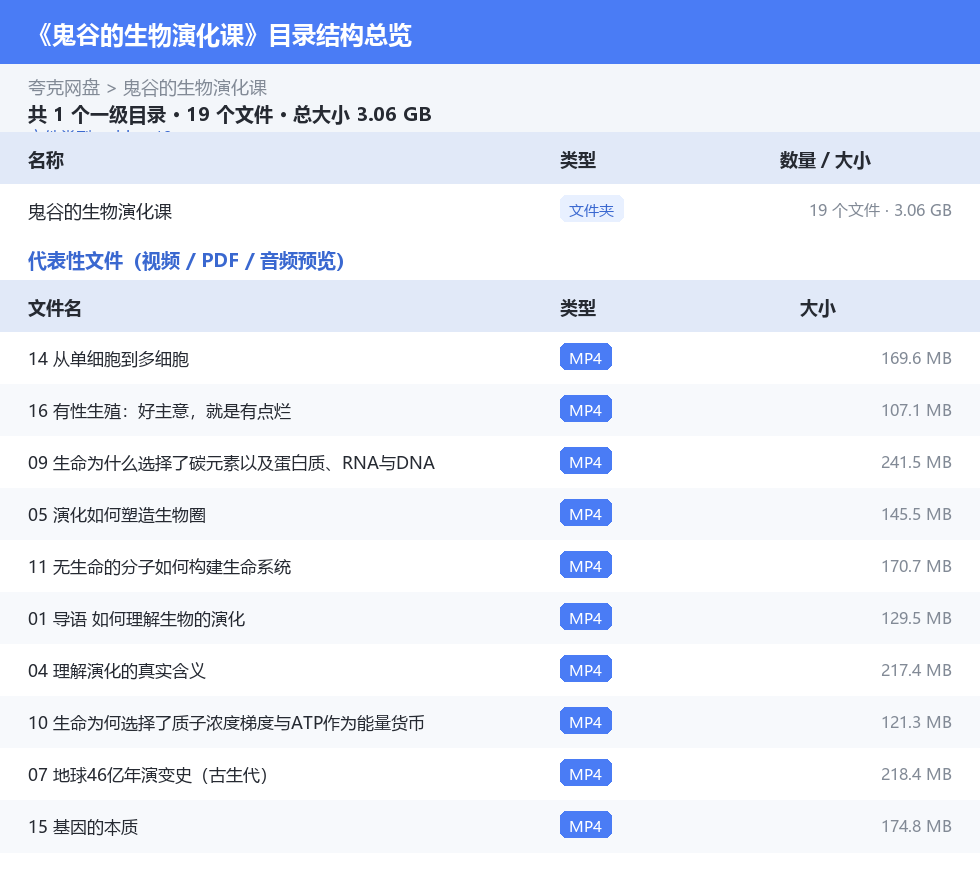Screen dimensions: 980x884
Task: Select the 121.3 MB size value
Action: [916, 721]
